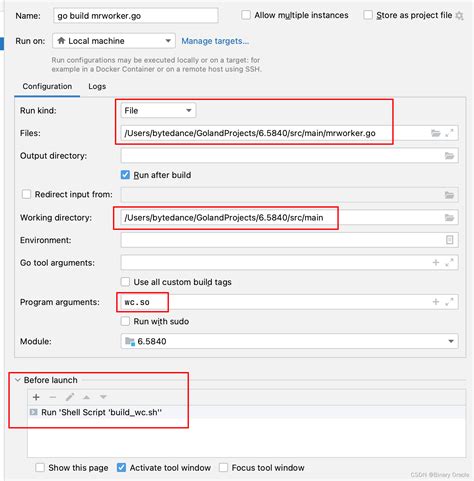Open the Run kind dropdown
The width and height of the screenshot is (474, 481).
point(158,110)
